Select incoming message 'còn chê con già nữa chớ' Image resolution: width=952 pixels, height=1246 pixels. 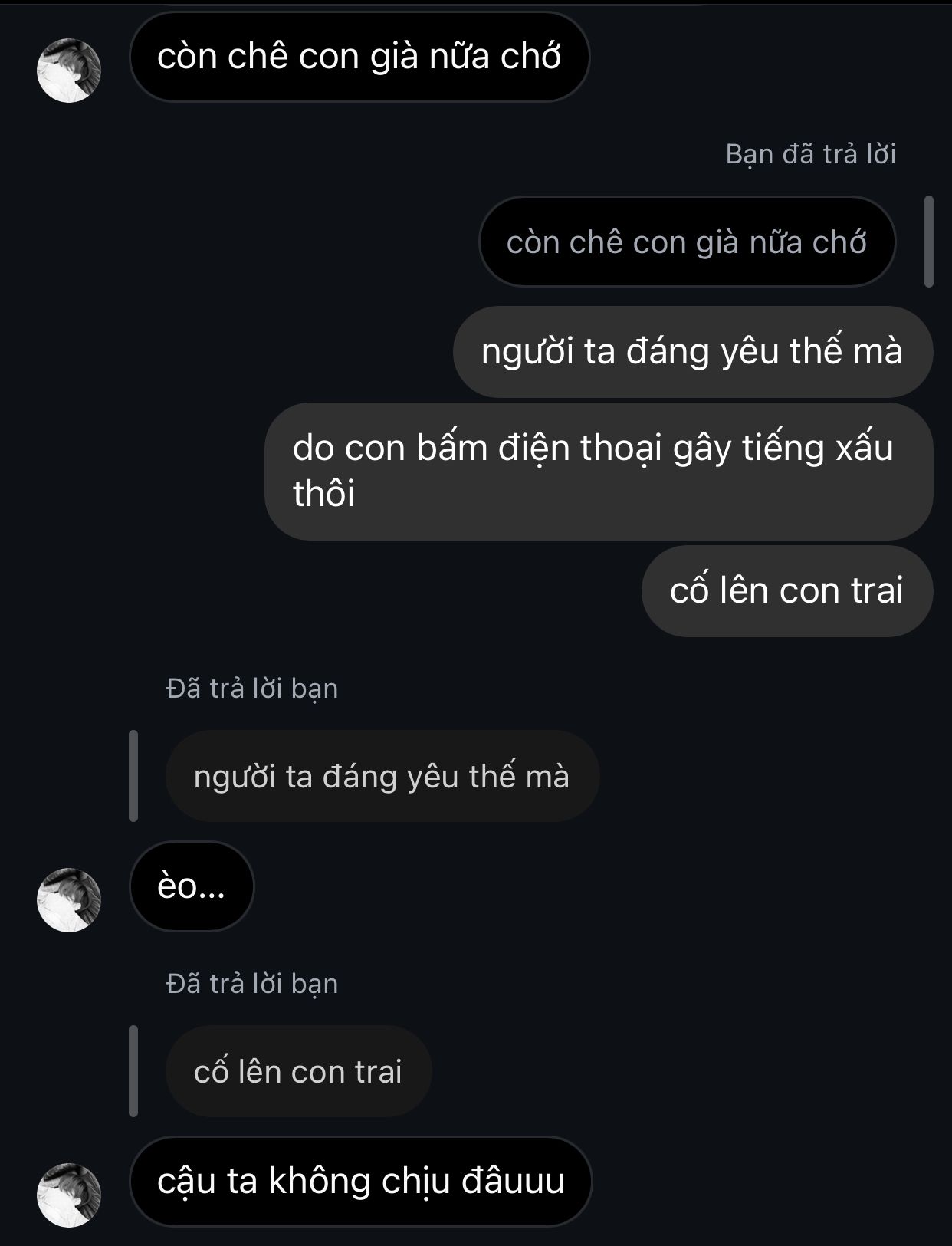359,57
